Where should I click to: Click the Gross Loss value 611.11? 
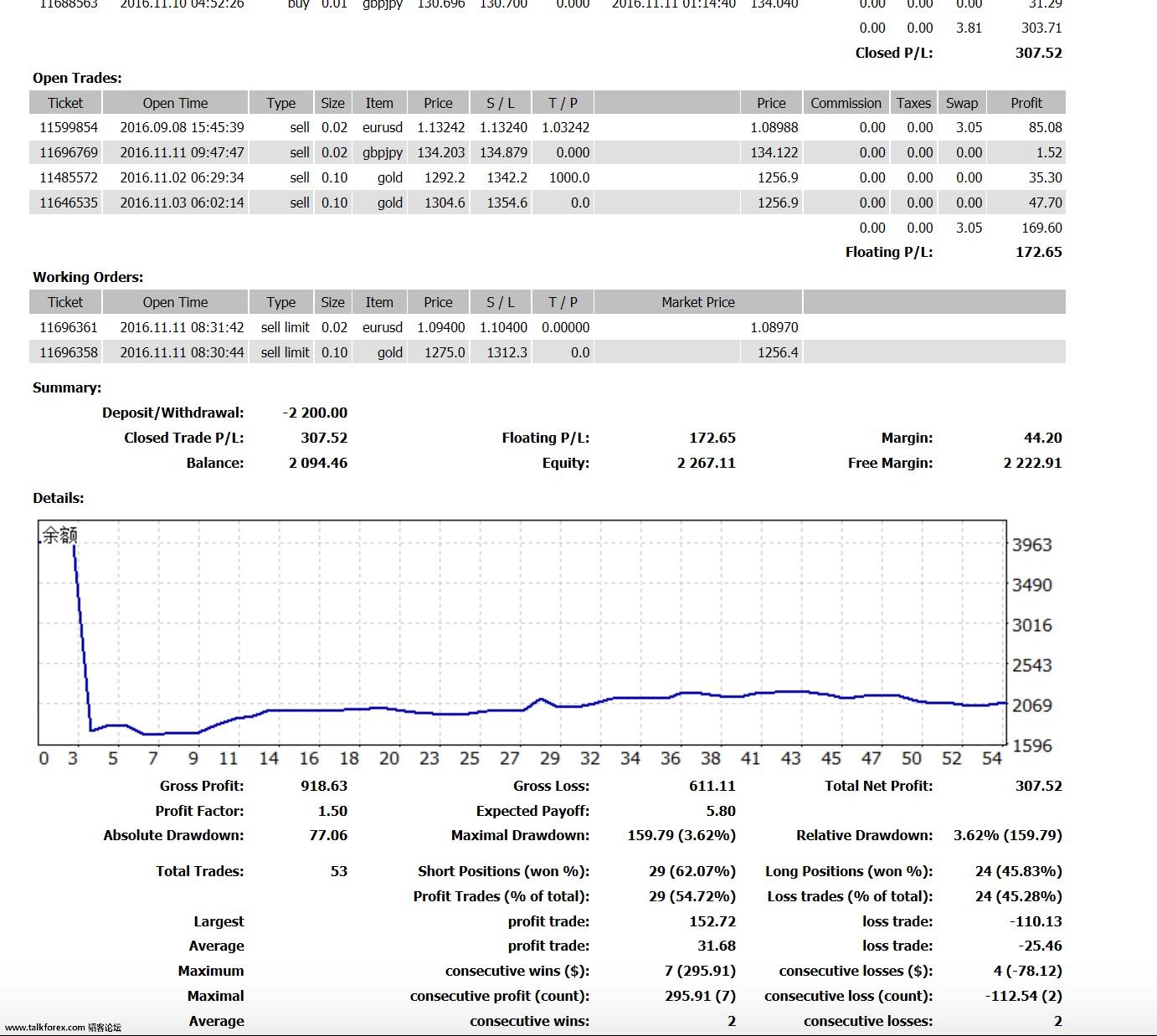click(x=712, y=786)
